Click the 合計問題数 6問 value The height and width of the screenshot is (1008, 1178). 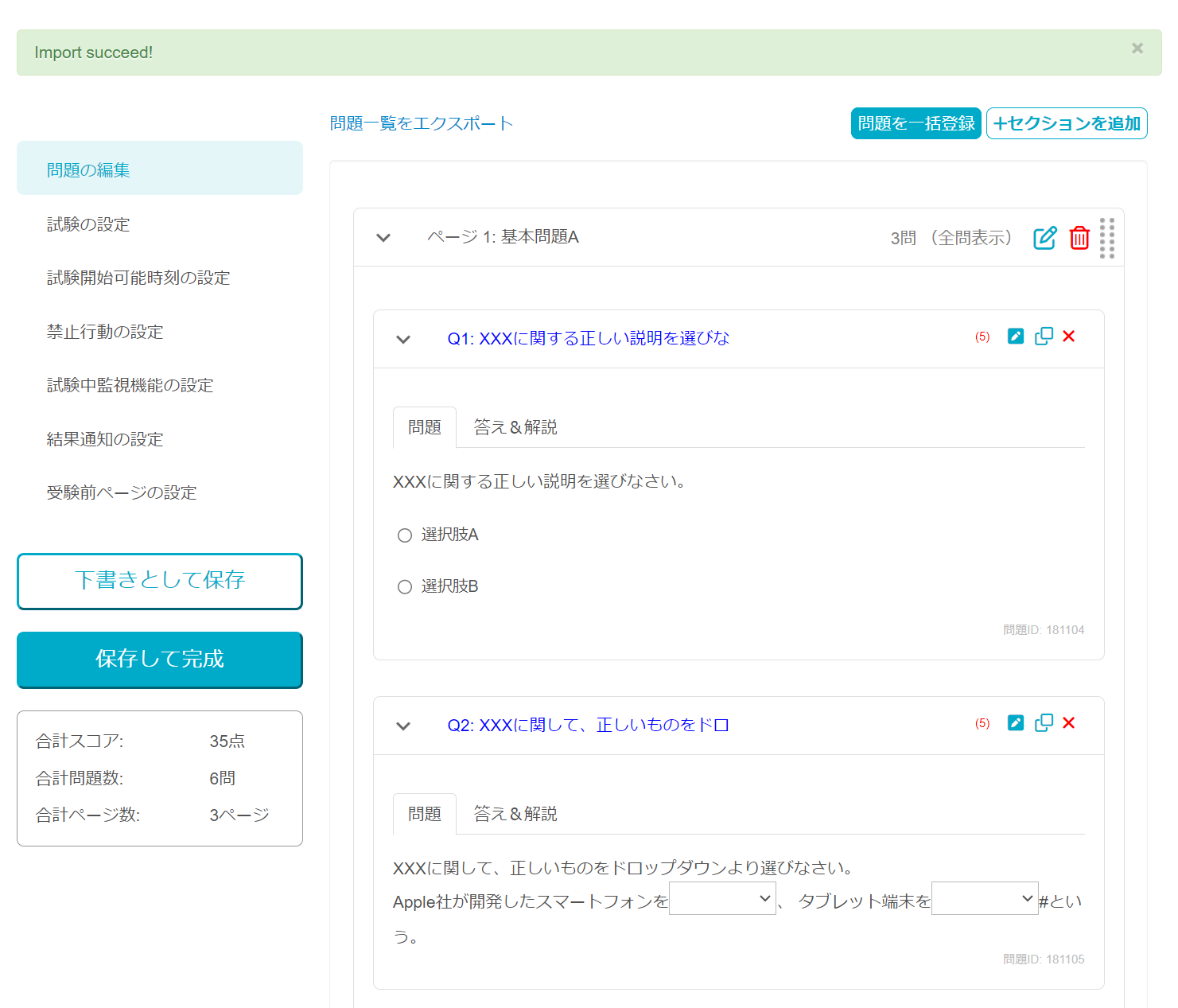[222, 778]
